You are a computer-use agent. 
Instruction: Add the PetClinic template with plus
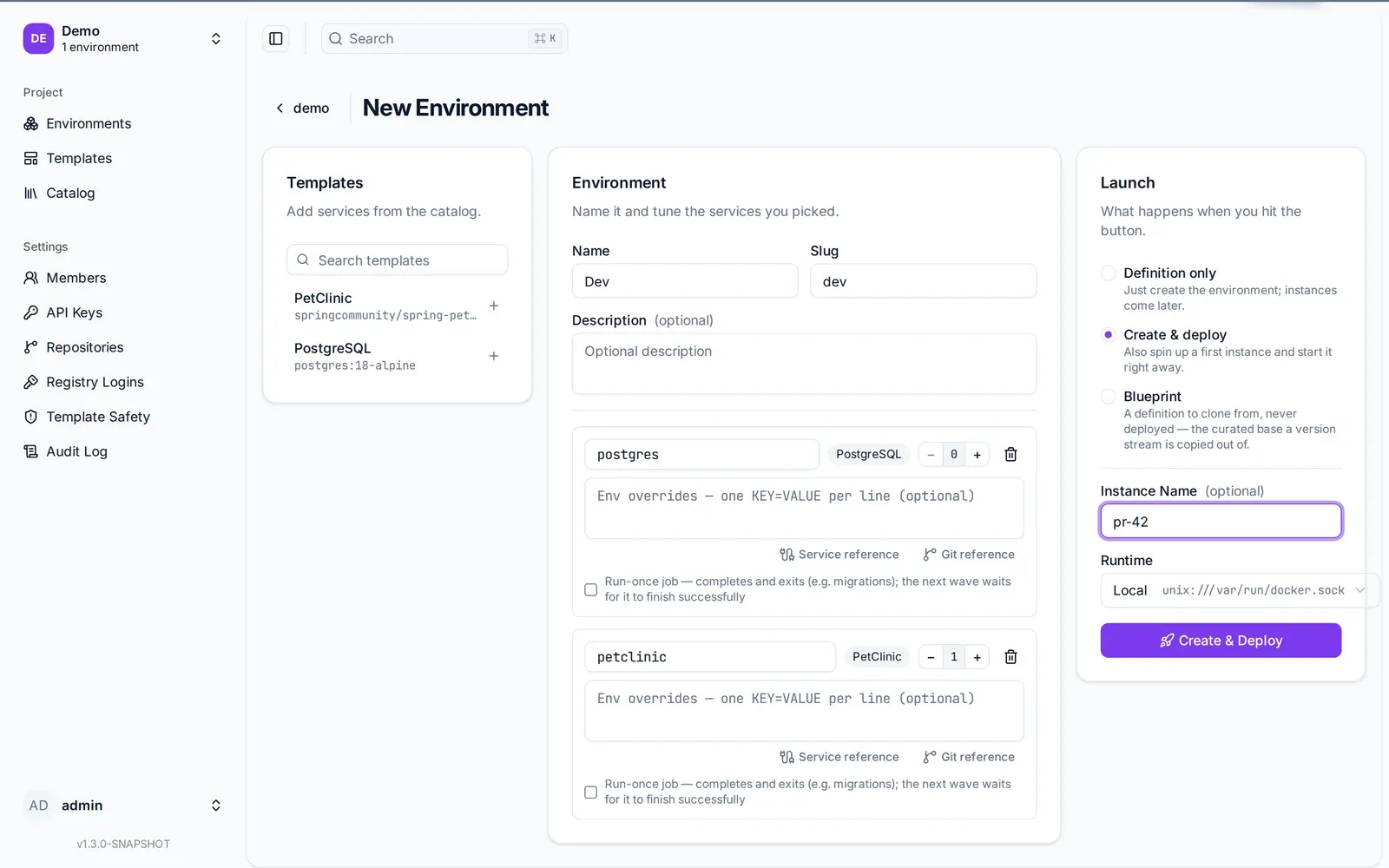click(x=494, y=306)
